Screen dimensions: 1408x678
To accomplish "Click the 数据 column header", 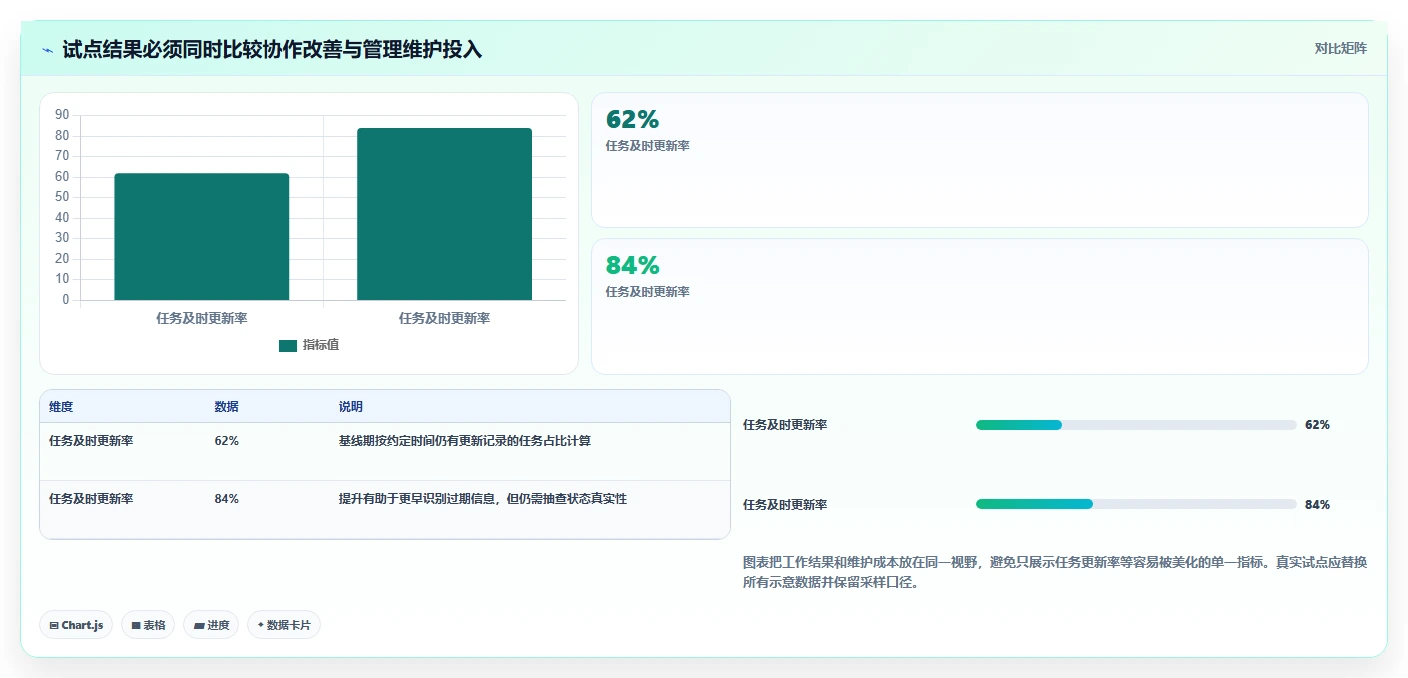I will tap(226, 407).
